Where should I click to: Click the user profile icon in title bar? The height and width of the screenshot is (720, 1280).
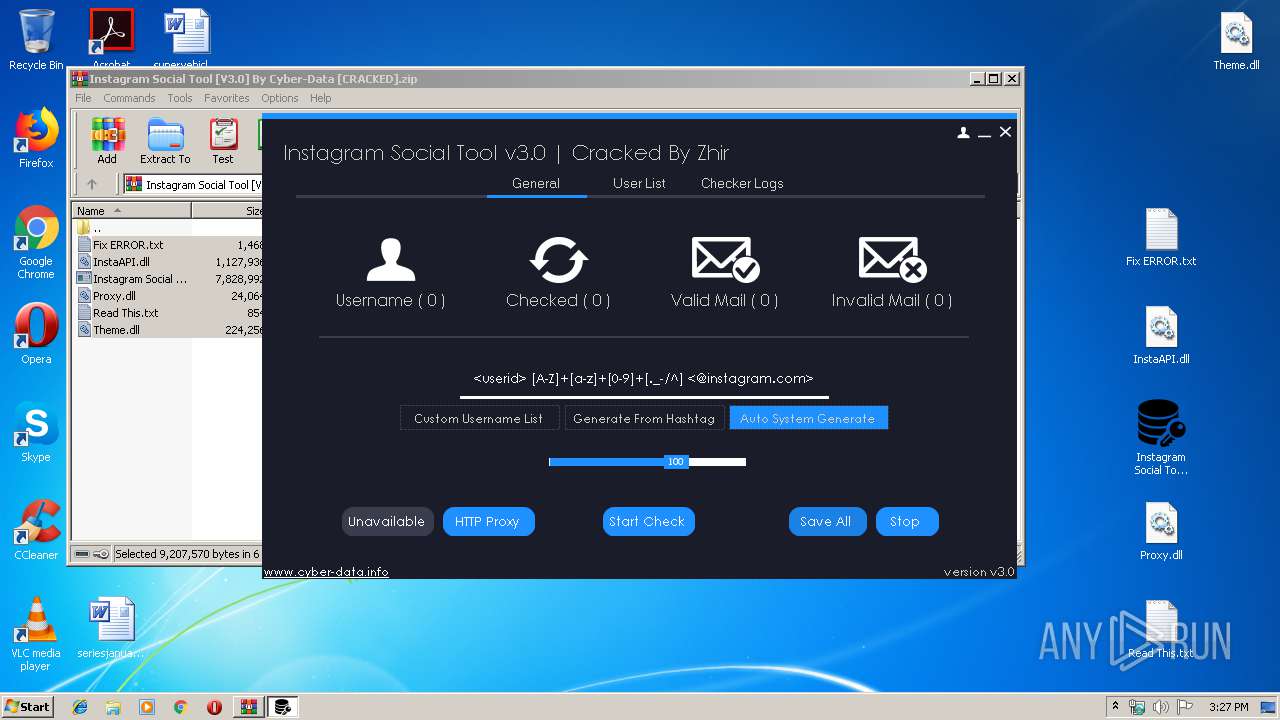coord(963,132)
